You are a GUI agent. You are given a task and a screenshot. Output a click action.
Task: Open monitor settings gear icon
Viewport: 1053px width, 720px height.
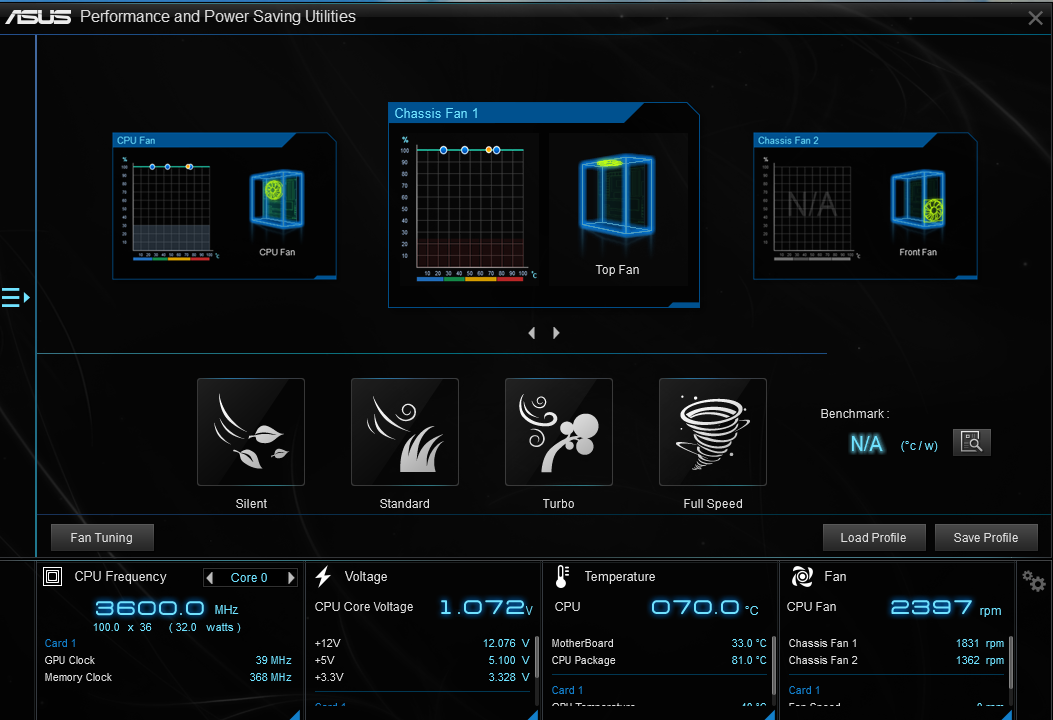[x=1034, y=581]
